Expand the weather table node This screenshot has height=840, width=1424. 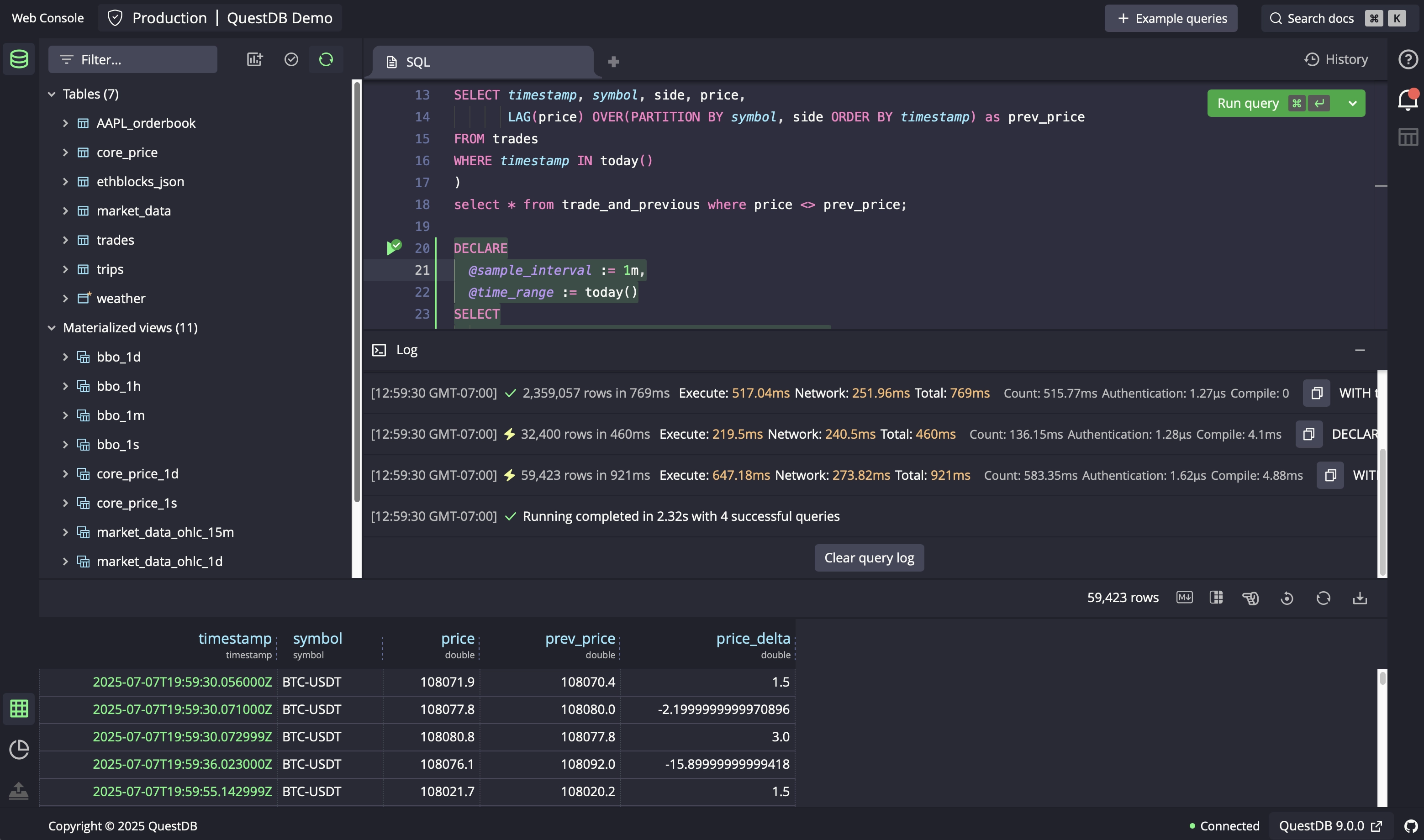[x=65, y=298]
